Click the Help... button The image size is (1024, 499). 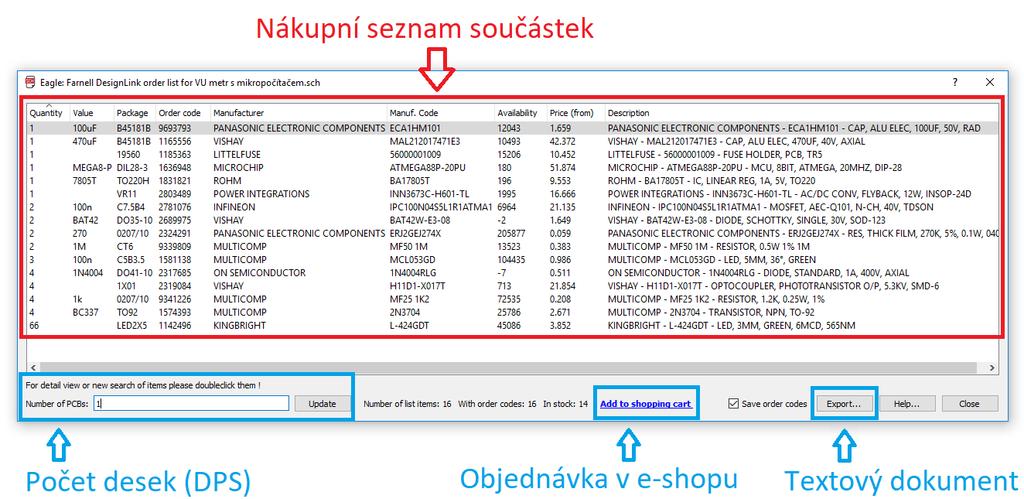906,404
